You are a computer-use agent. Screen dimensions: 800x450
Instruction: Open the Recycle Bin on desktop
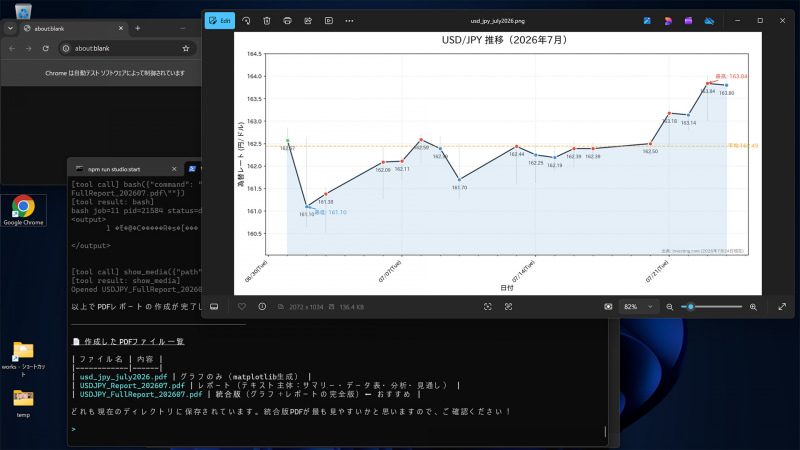23,10
